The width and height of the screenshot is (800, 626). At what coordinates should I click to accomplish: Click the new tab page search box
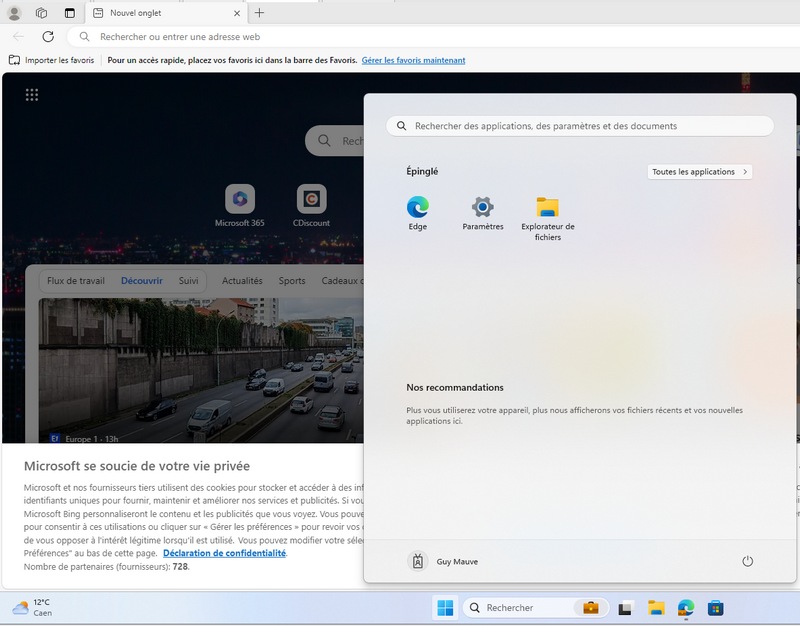tap(335, 140)
